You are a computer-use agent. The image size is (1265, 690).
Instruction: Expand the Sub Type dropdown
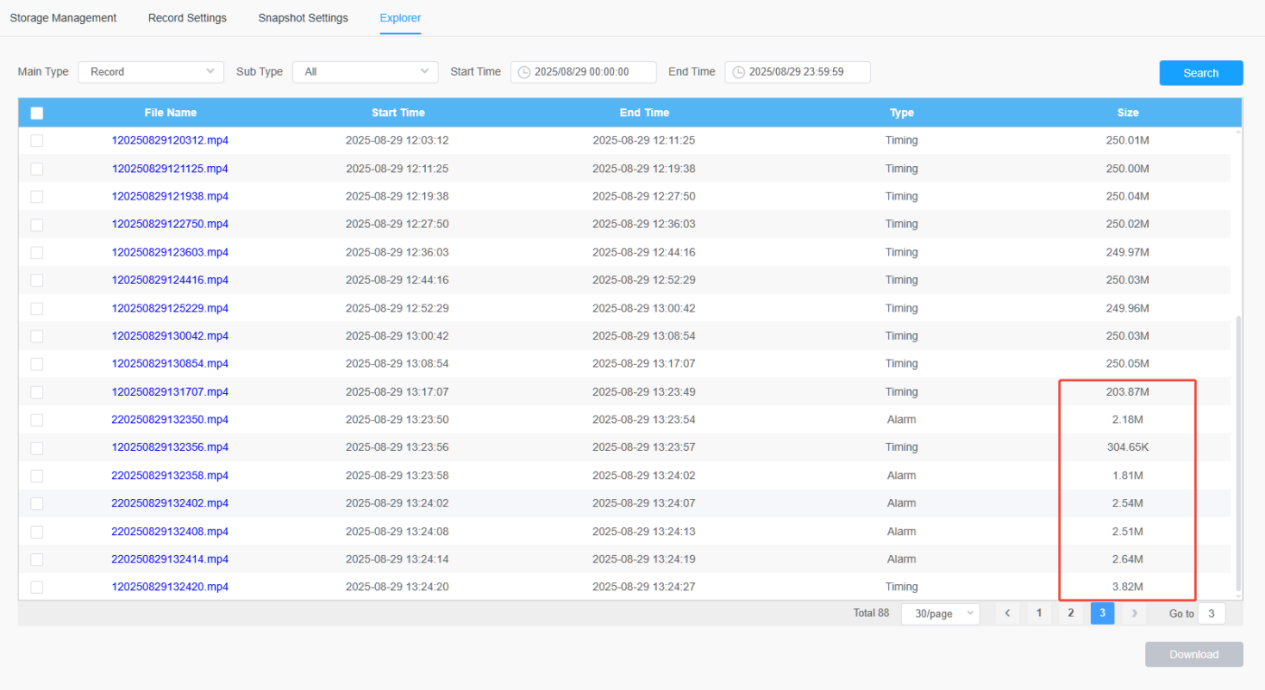pyautogui.click(x=365, y=72)
